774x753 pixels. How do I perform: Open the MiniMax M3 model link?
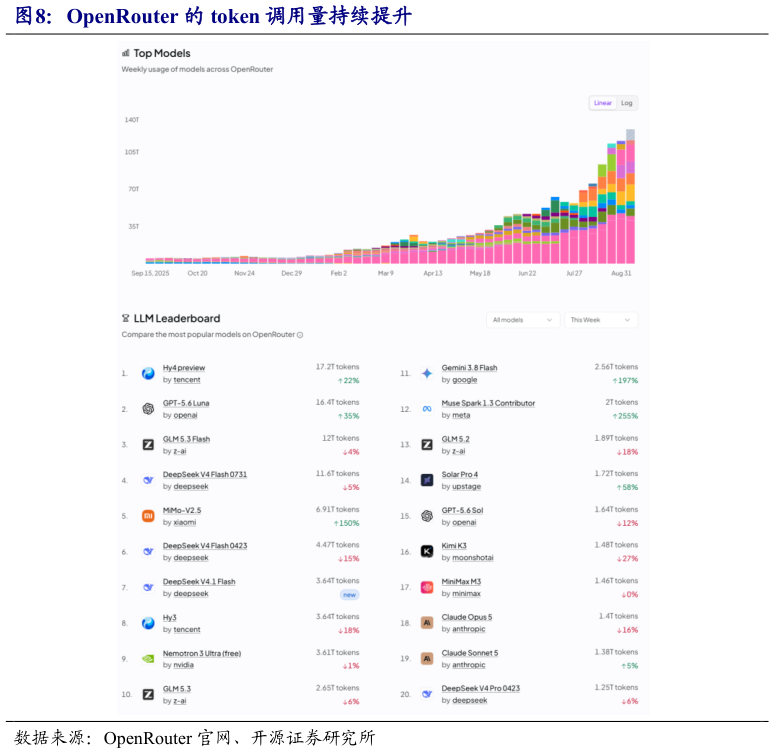tap(461, 582)
